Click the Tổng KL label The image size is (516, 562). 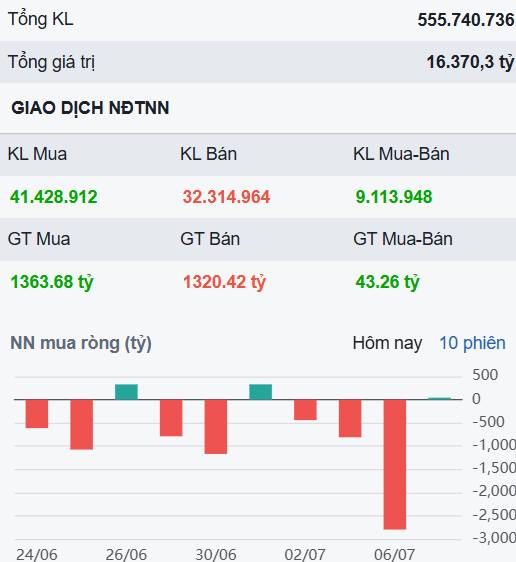click(41, 19)
